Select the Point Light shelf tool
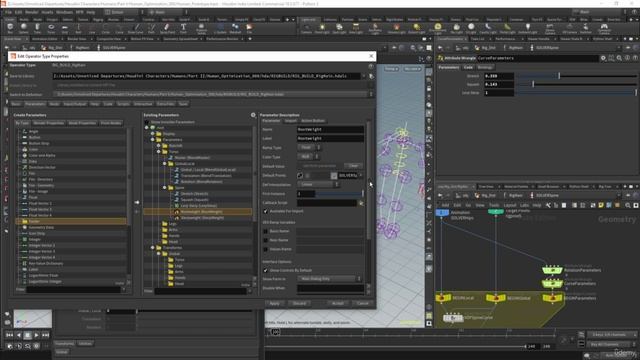 pos(322,29)
